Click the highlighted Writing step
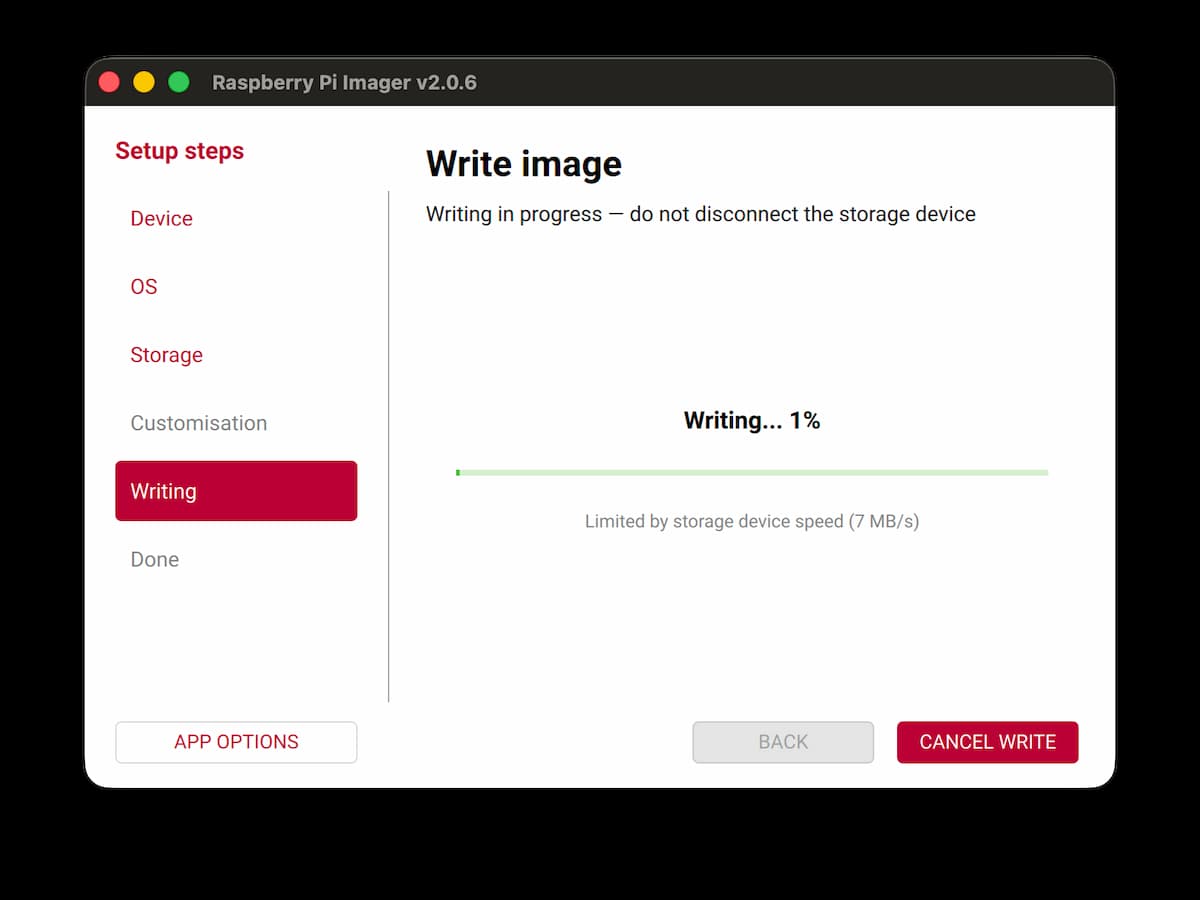 pos(236,491)
